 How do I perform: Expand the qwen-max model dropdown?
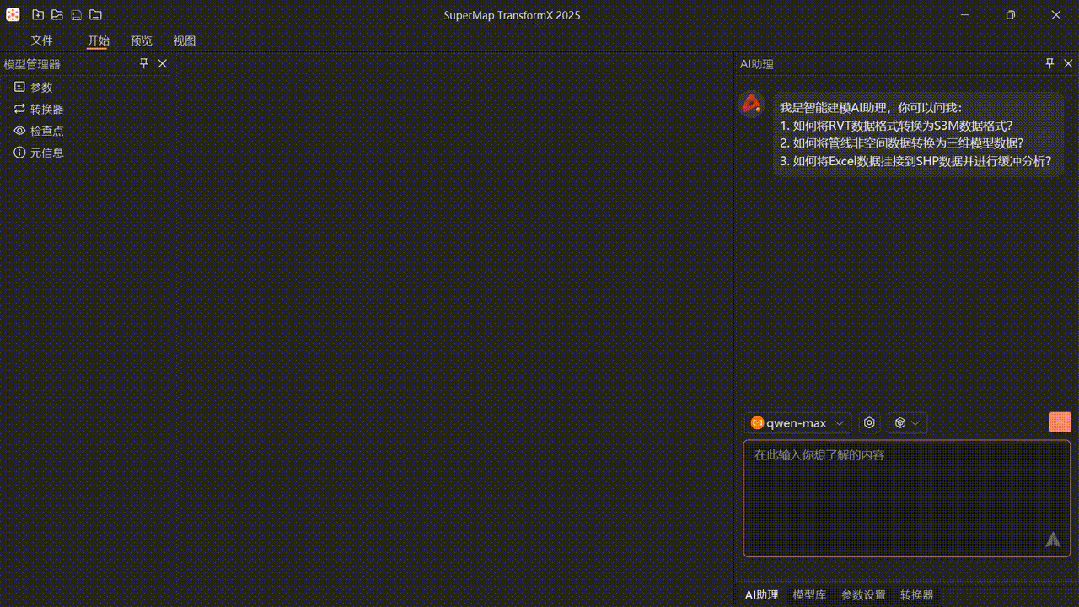(x=839, y=423)
